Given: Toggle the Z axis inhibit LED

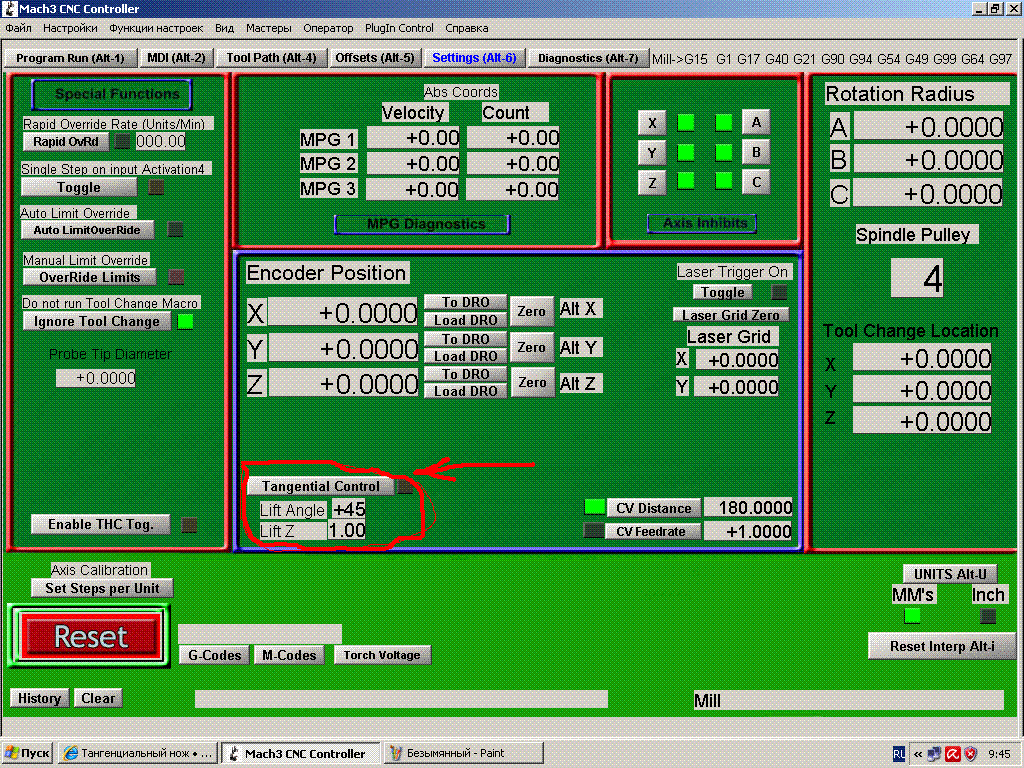Looking at the screenshot, I should (686, 181).
